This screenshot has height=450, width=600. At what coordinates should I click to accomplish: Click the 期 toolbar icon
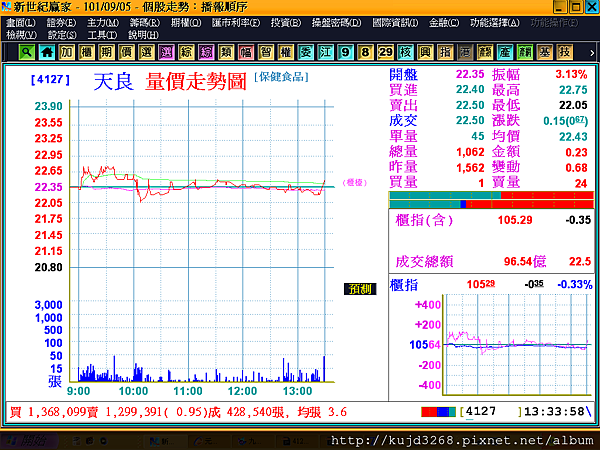point(106,52)
